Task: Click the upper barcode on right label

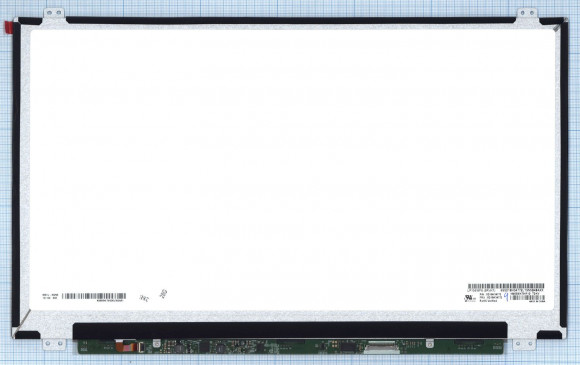Action: [x=506, y=286]
